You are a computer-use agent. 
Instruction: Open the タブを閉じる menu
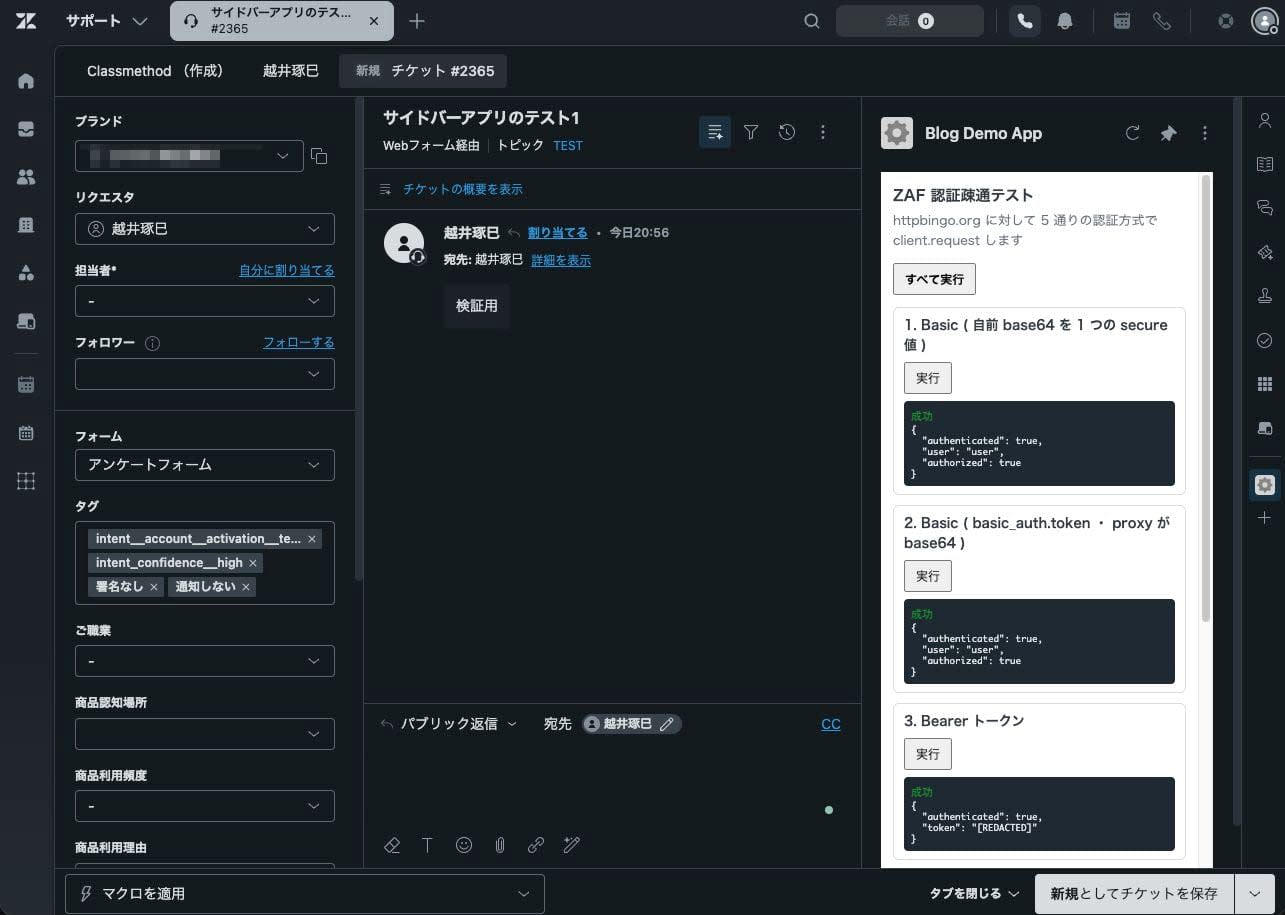point(974,894)
